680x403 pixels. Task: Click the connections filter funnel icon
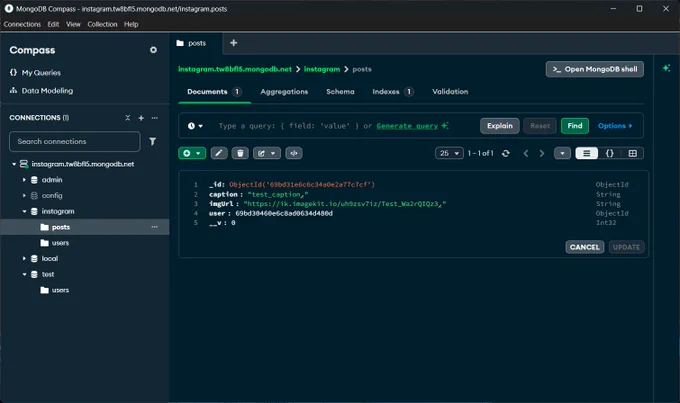coord(153,141)
